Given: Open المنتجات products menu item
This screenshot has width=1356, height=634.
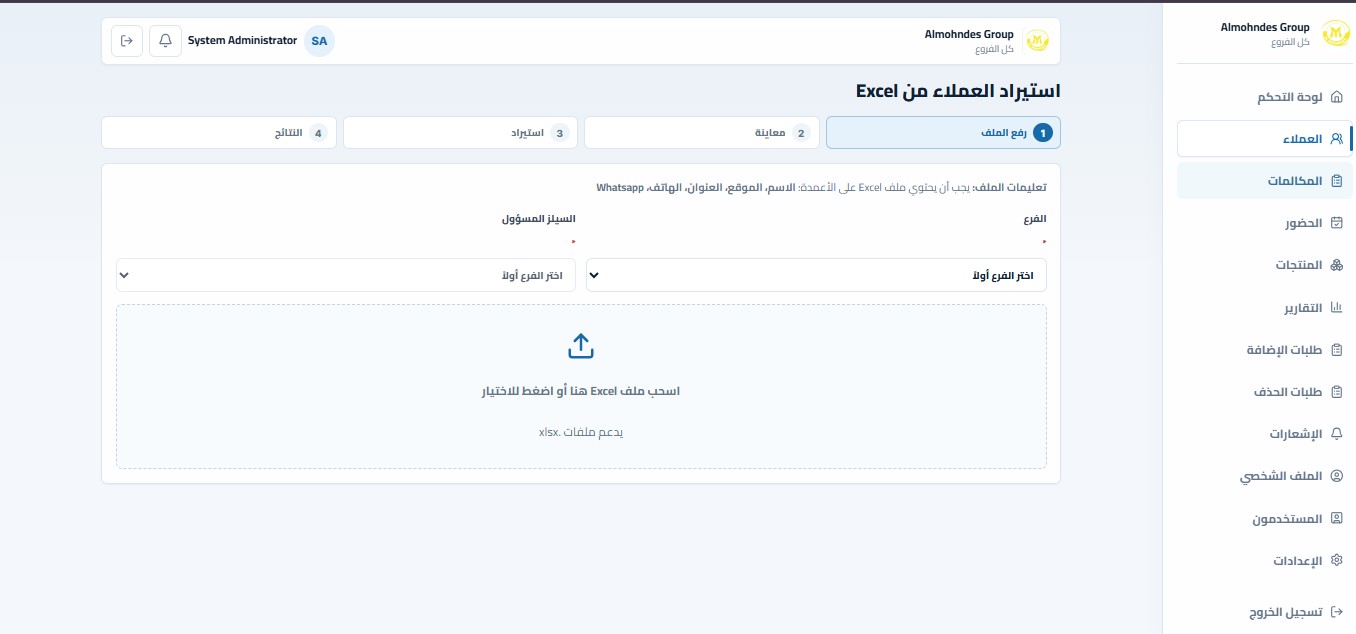Looking at the screenshot, I should point(1265,265).
